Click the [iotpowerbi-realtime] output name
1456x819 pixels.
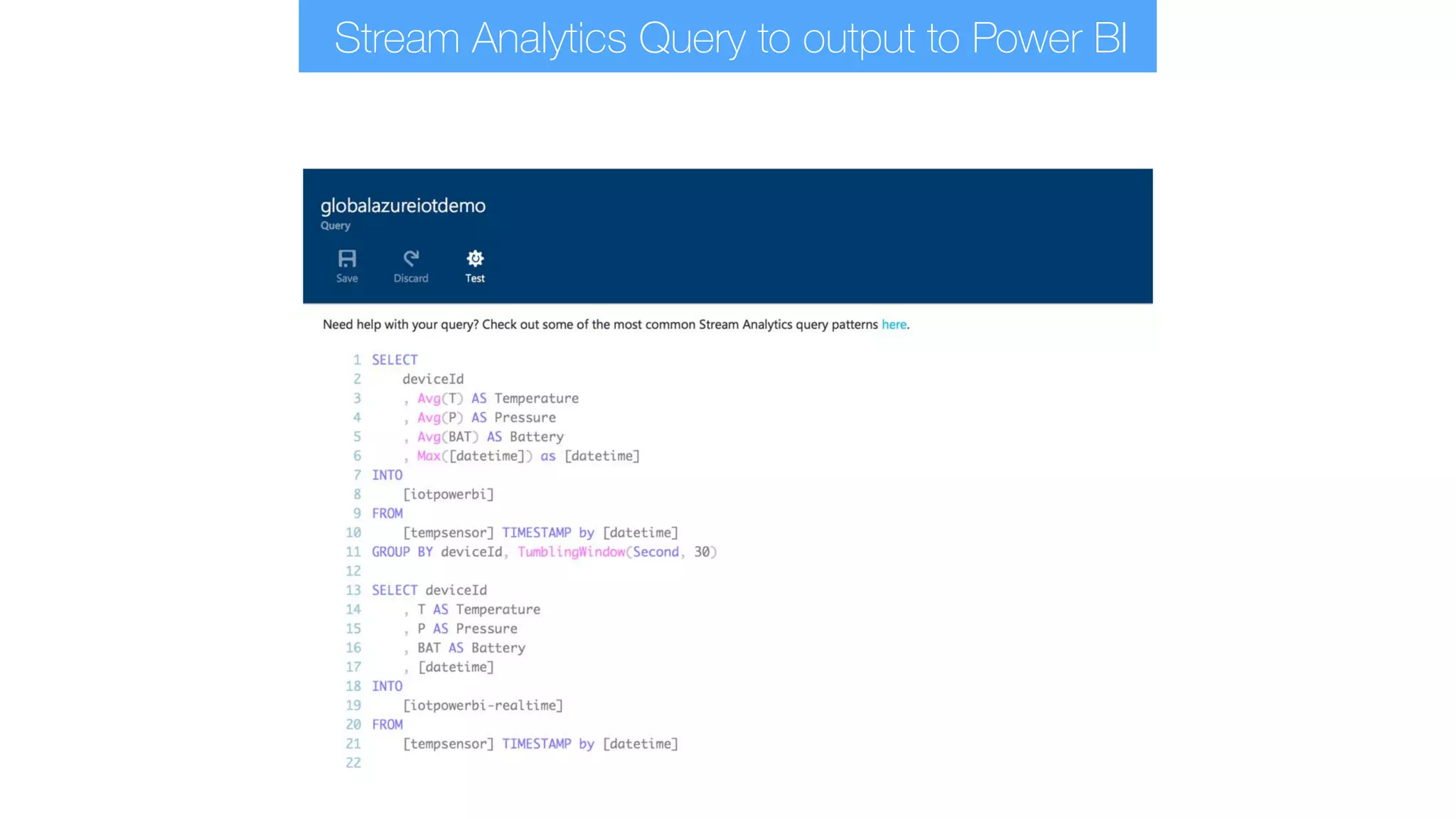coord(483,705)
